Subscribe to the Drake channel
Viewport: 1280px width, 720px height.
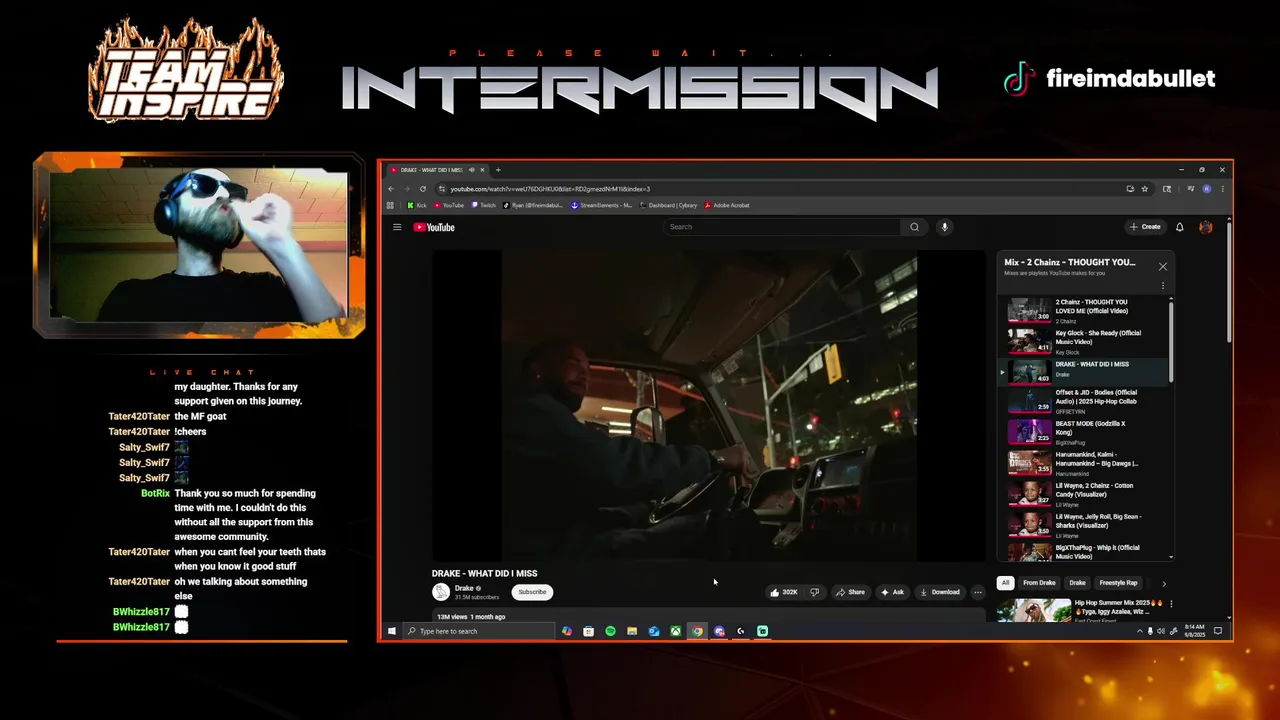(x=532, y=592)
